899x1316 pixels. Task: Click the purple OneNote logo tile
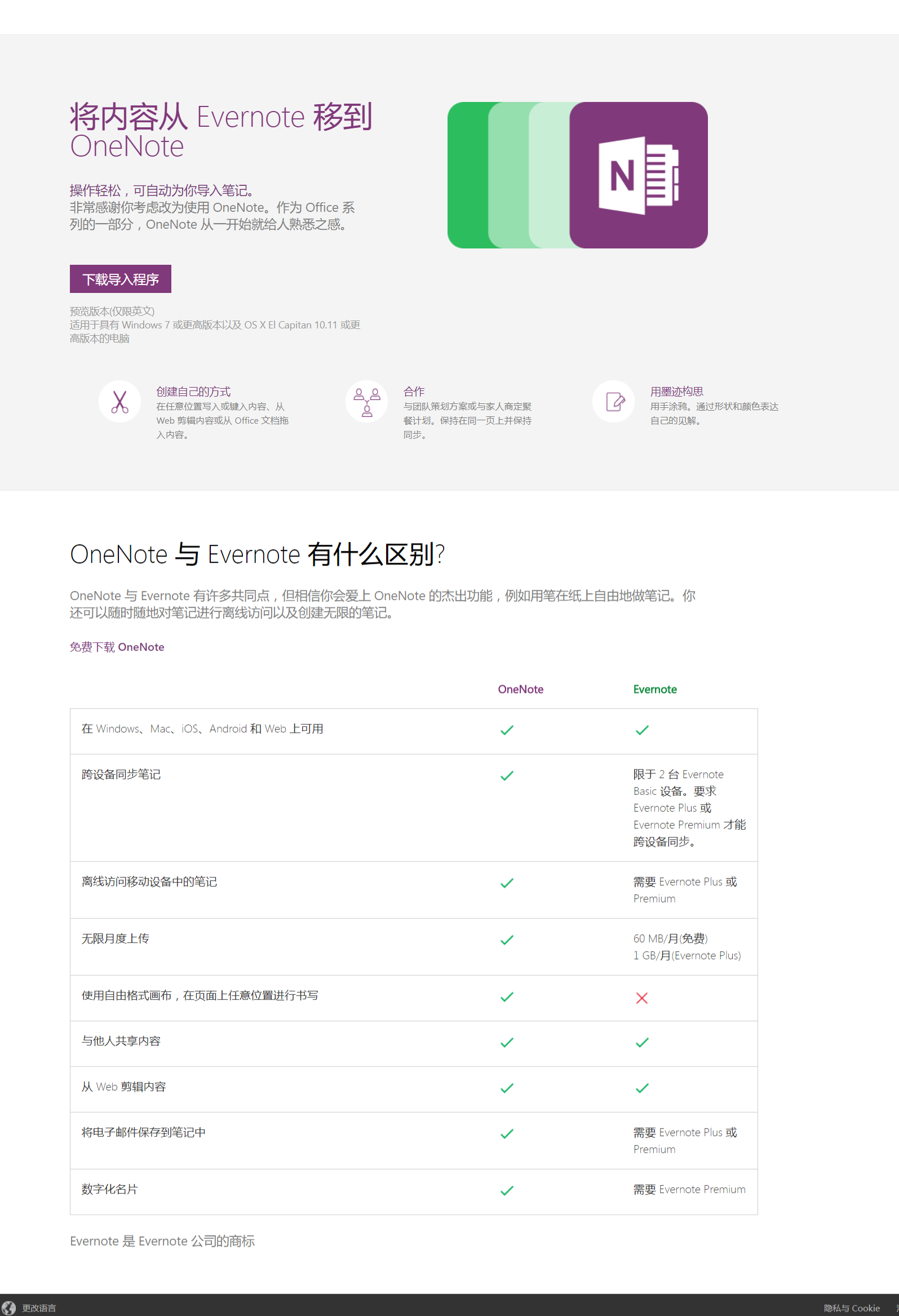pos(638,175)
